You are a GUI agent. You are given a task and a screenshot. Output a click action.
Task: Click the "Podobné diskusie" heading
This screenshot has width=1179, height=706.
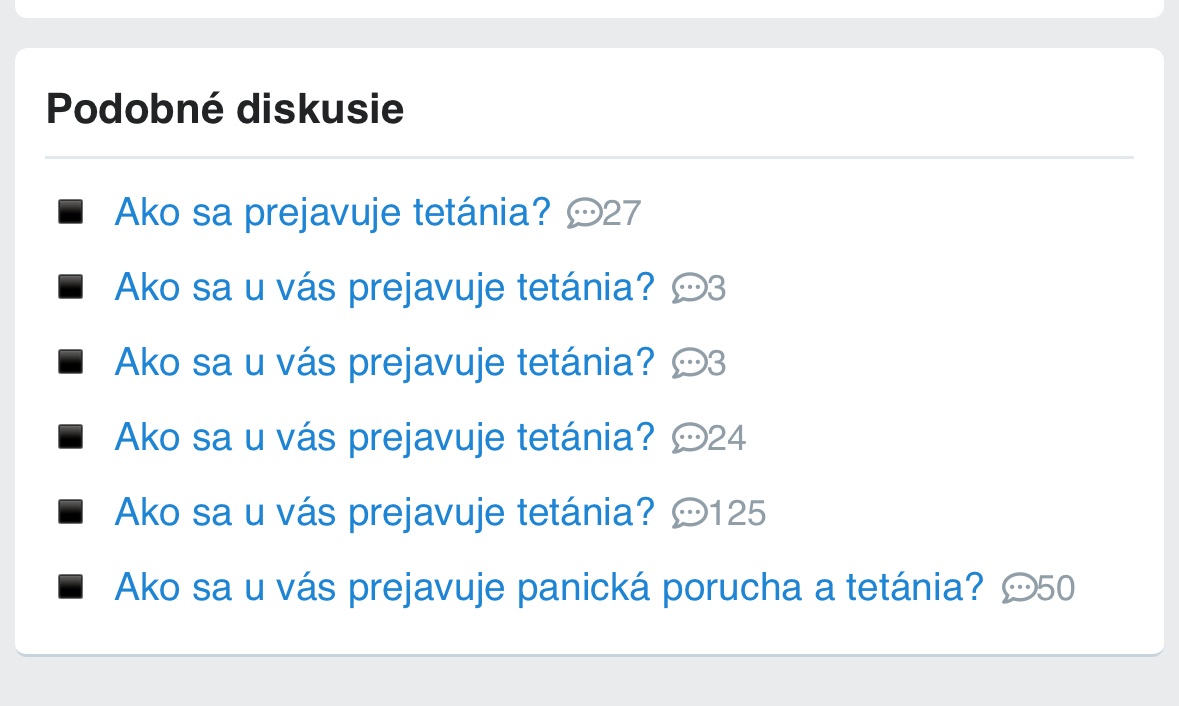(225, 108)
